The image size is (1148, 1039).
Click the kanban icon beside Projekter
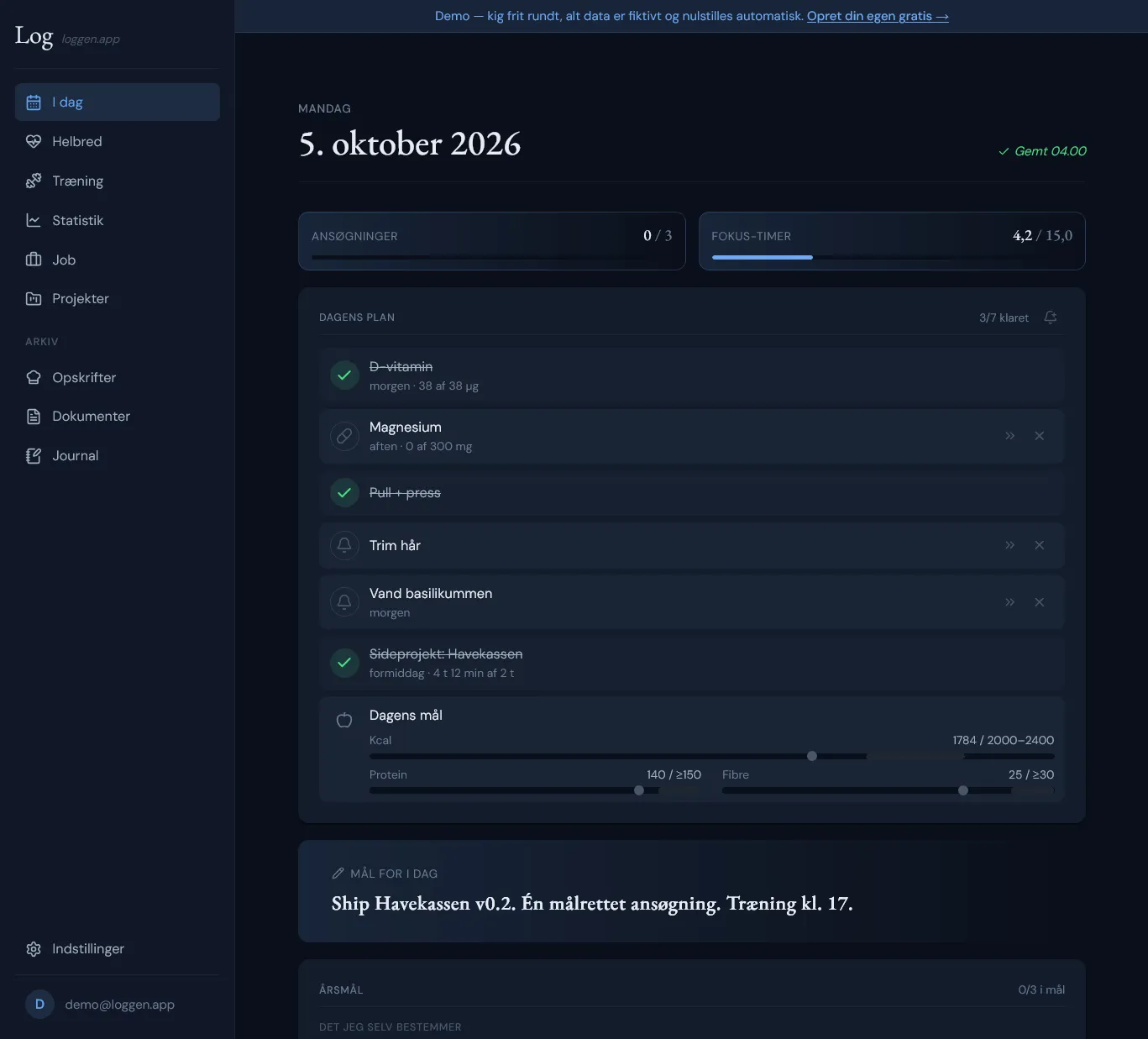coord(34,299)
